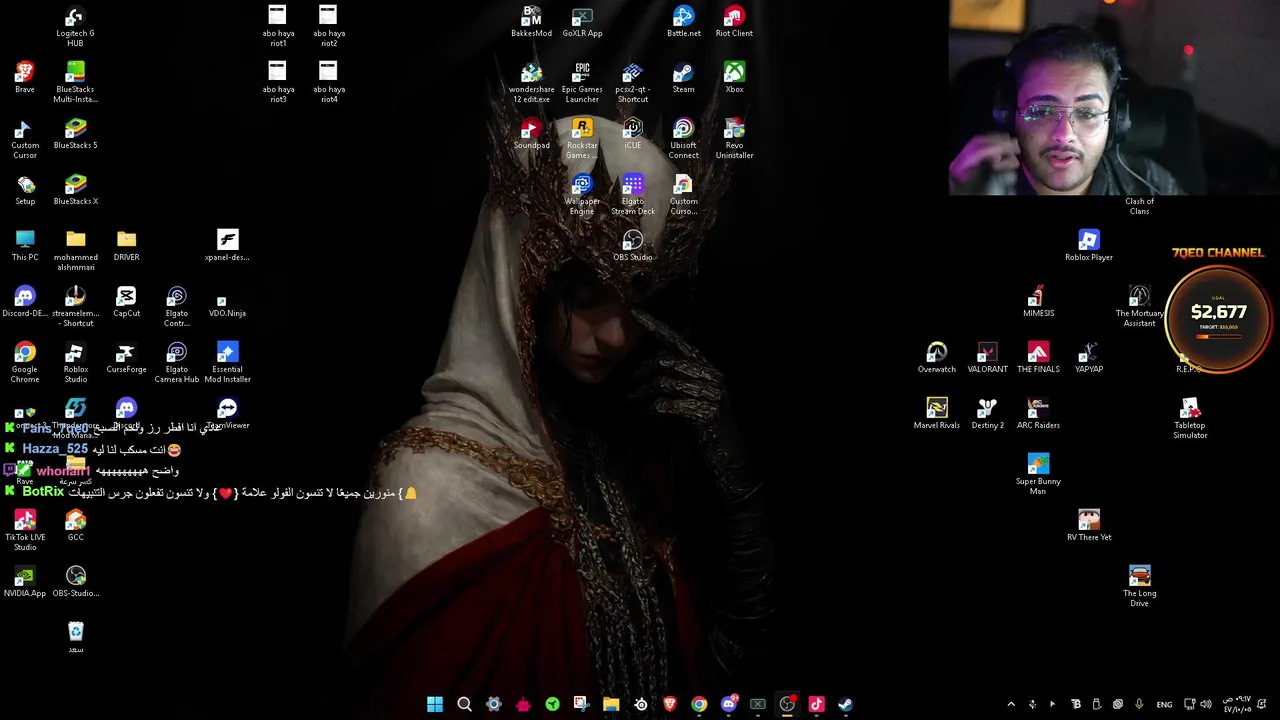Select the CurseForge desktop icon
Screen dimensions: 1280x720
click(126, 357)
